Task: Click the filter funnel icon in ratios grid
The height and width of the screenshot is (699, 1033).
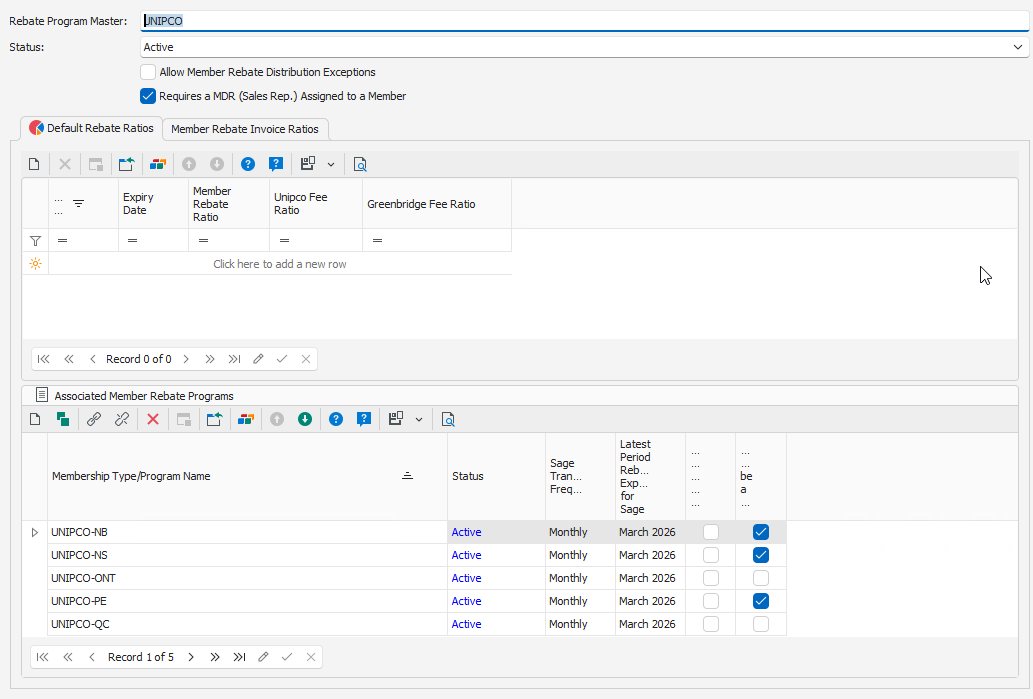Action: pos(36,241)
